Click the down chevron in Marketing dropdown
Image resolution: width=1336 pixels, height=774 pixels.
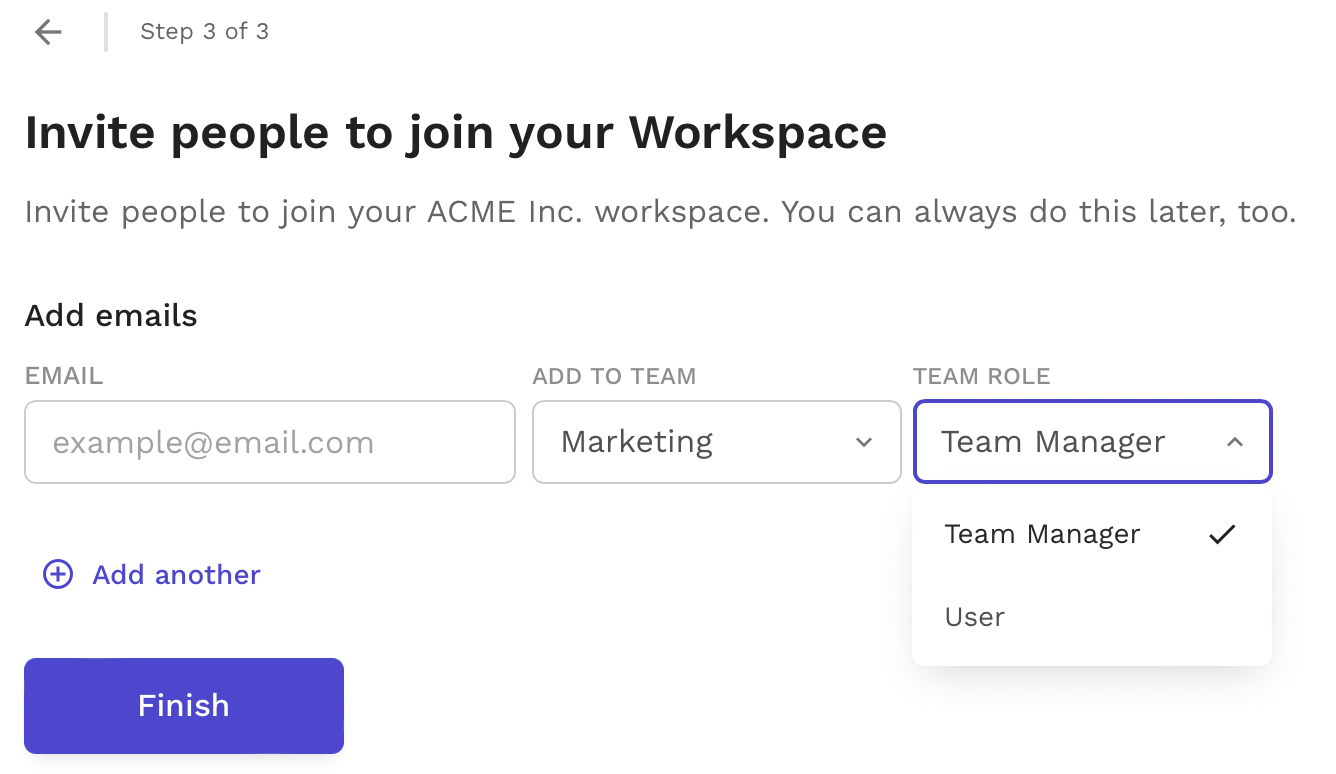pyautogui.click(x=864, y=442)
